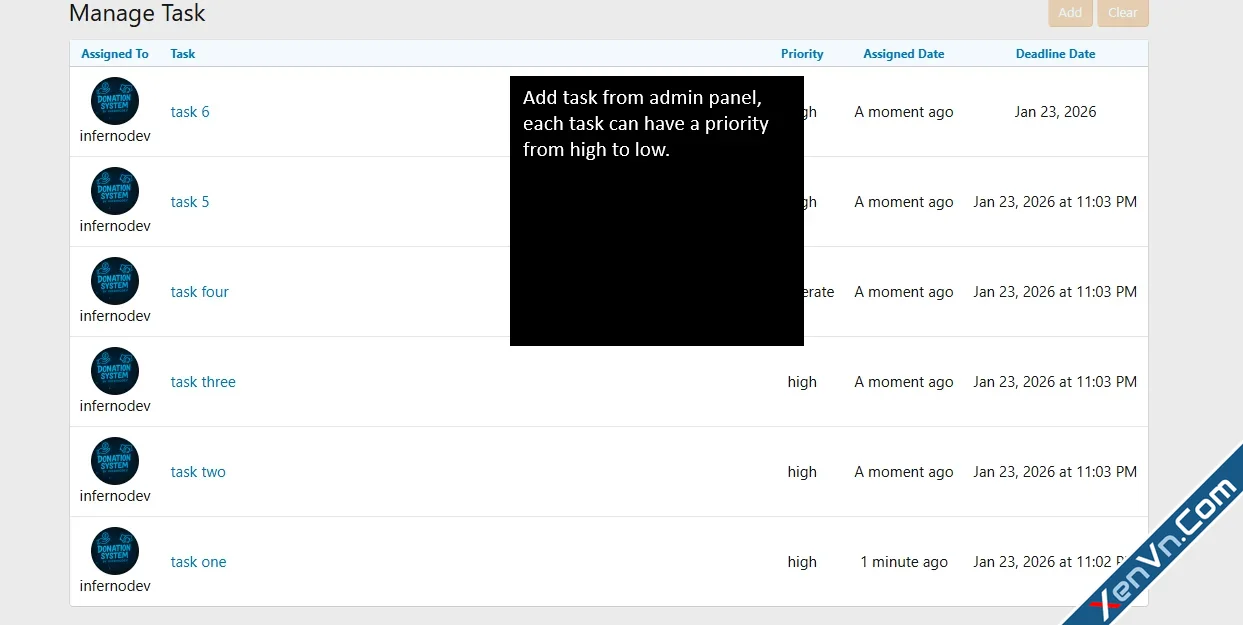Open the task 5 link

pyautogui.click(x=190, y=201)
